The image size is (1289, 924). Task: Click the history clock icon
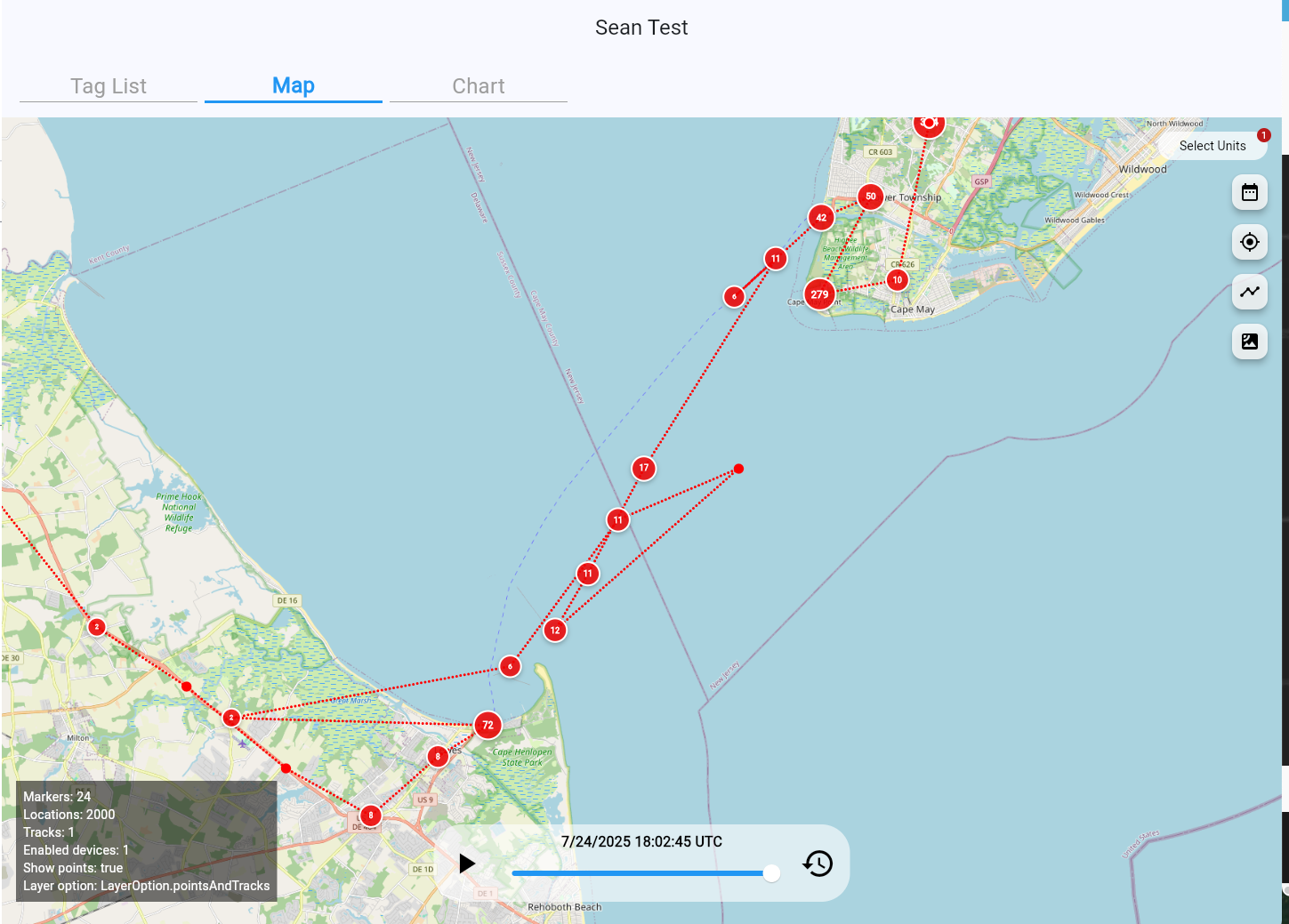click(818, 864)
